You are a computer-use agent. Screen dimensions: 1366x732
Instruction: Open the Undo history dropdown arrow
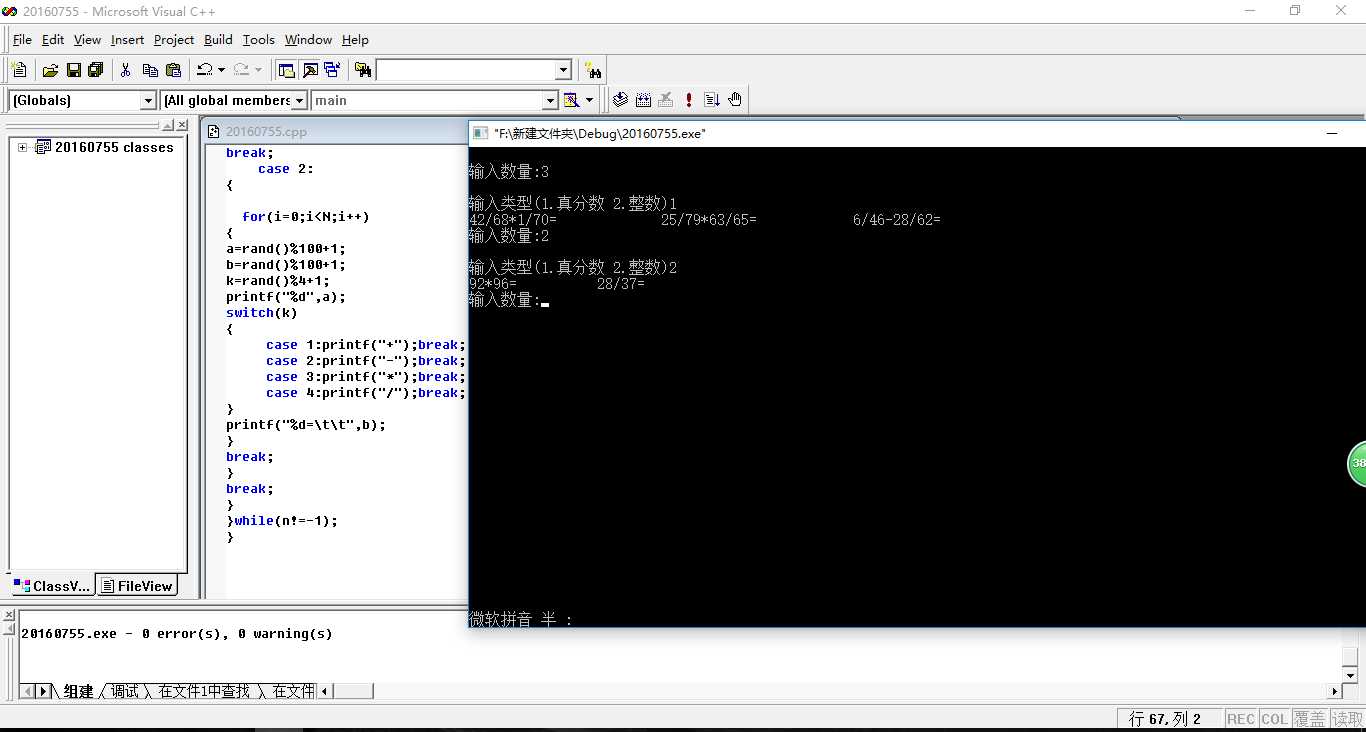221,70
